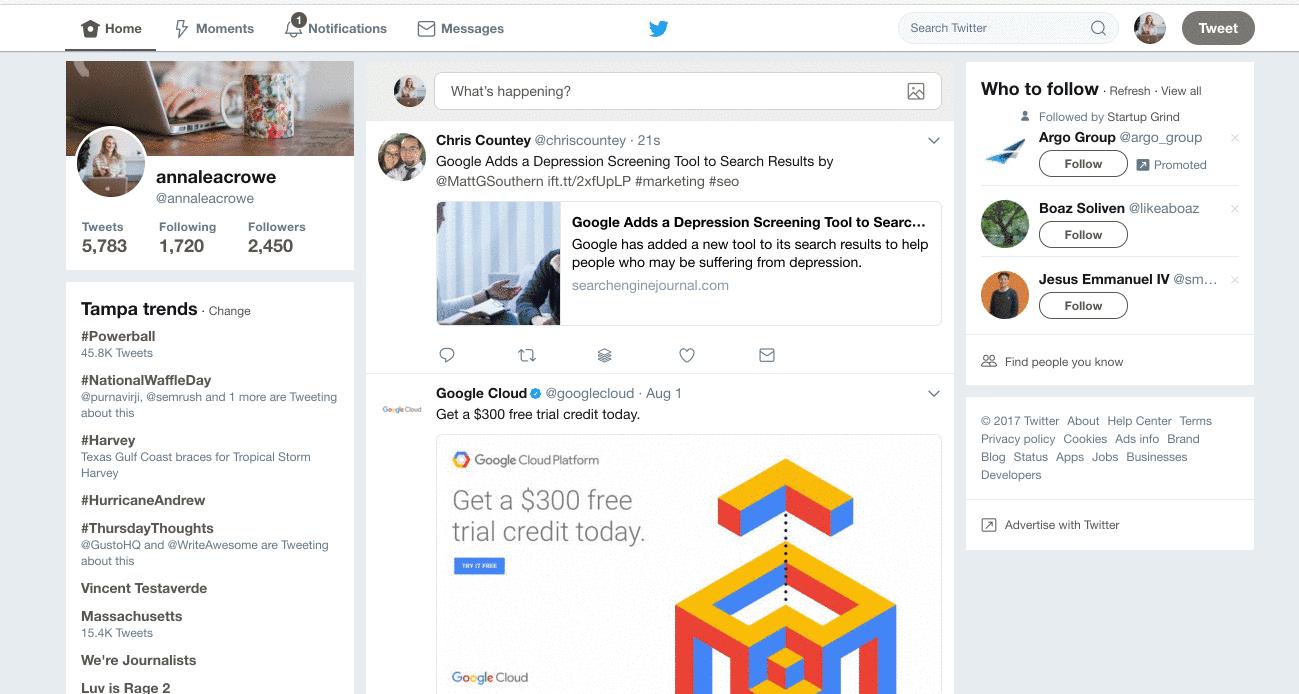Click the Buffer layers icon under the tweet
Screen dimensions: 1299x694
pos(604,355)
